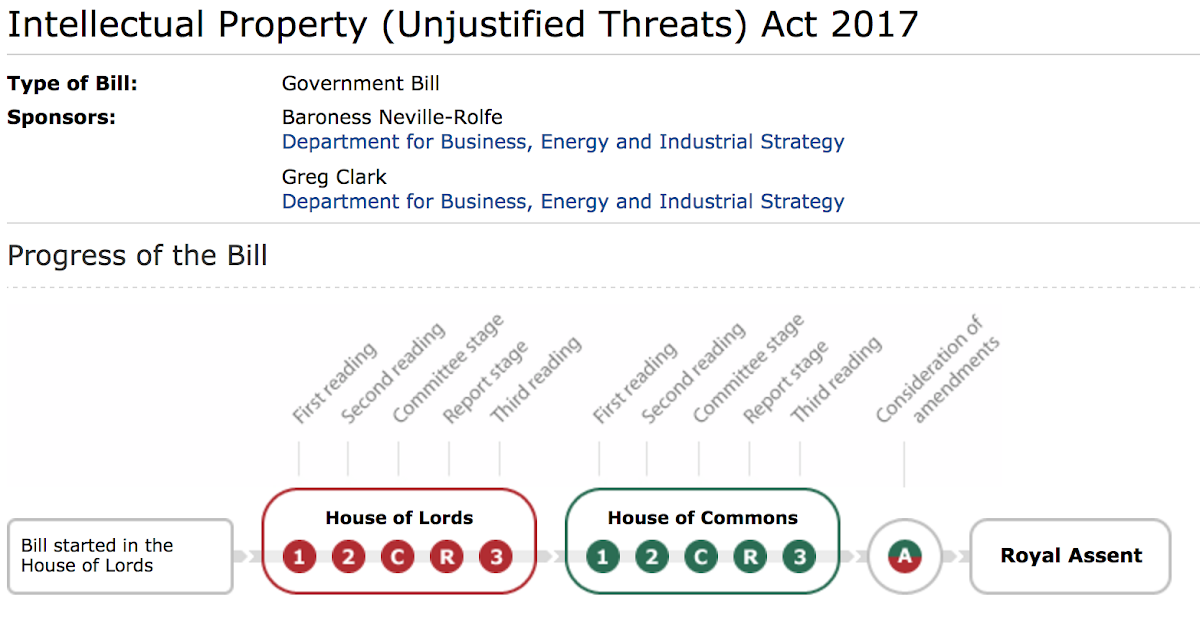Click the House of Lords heading
1200x630 pixels.
(399, 518)
